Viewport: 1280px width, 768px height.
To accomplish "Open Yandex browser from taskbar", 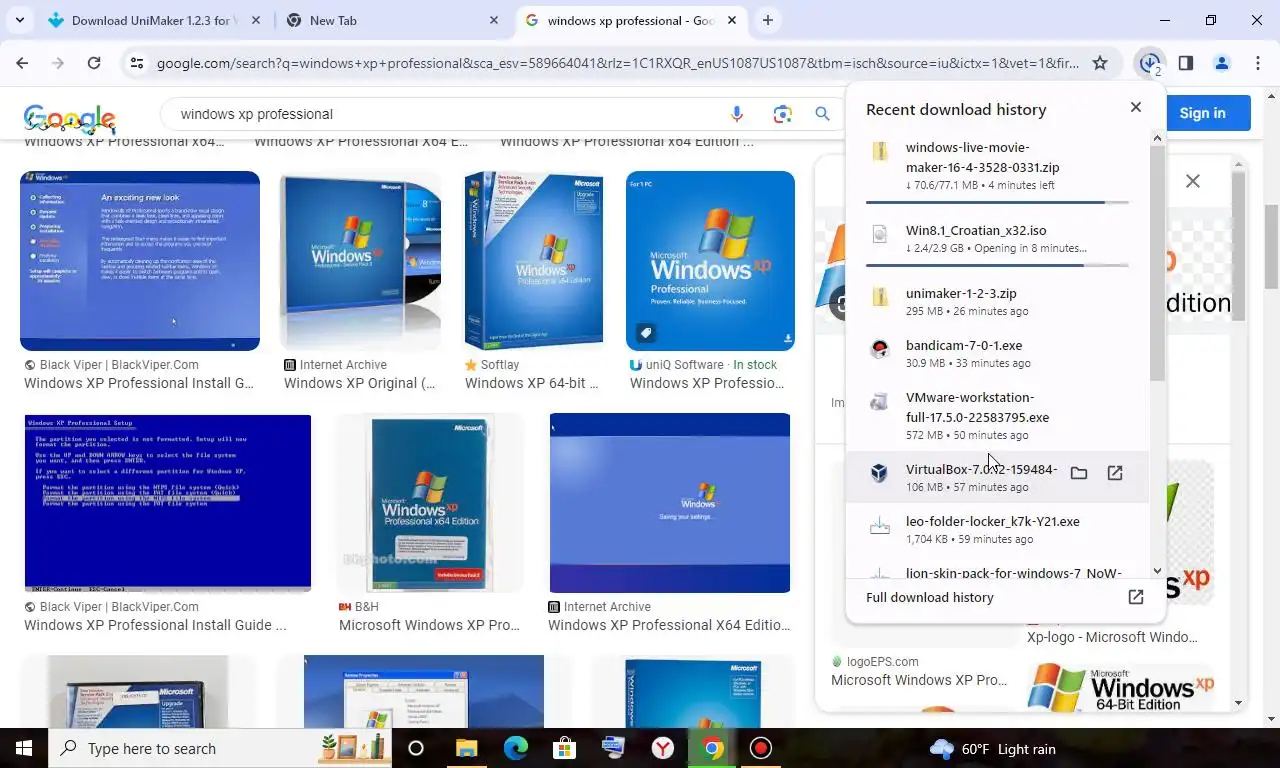I will point(663,748).
